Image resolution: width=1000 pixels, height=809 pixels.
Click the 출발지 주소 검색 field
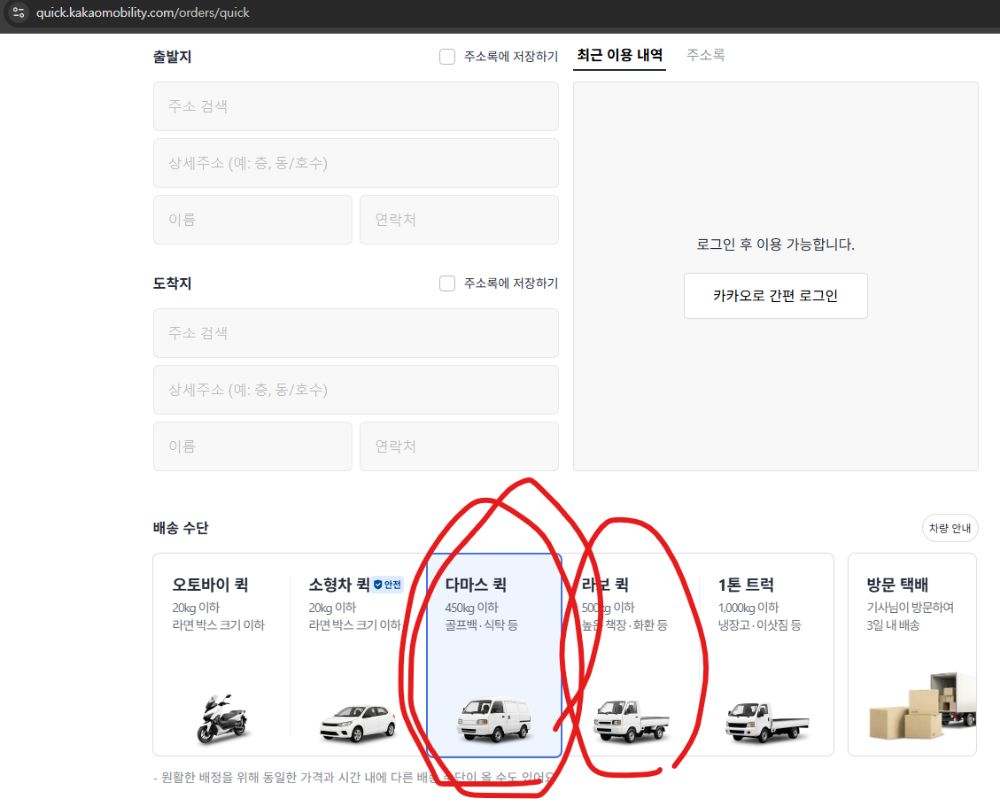(x=356, y=106)
